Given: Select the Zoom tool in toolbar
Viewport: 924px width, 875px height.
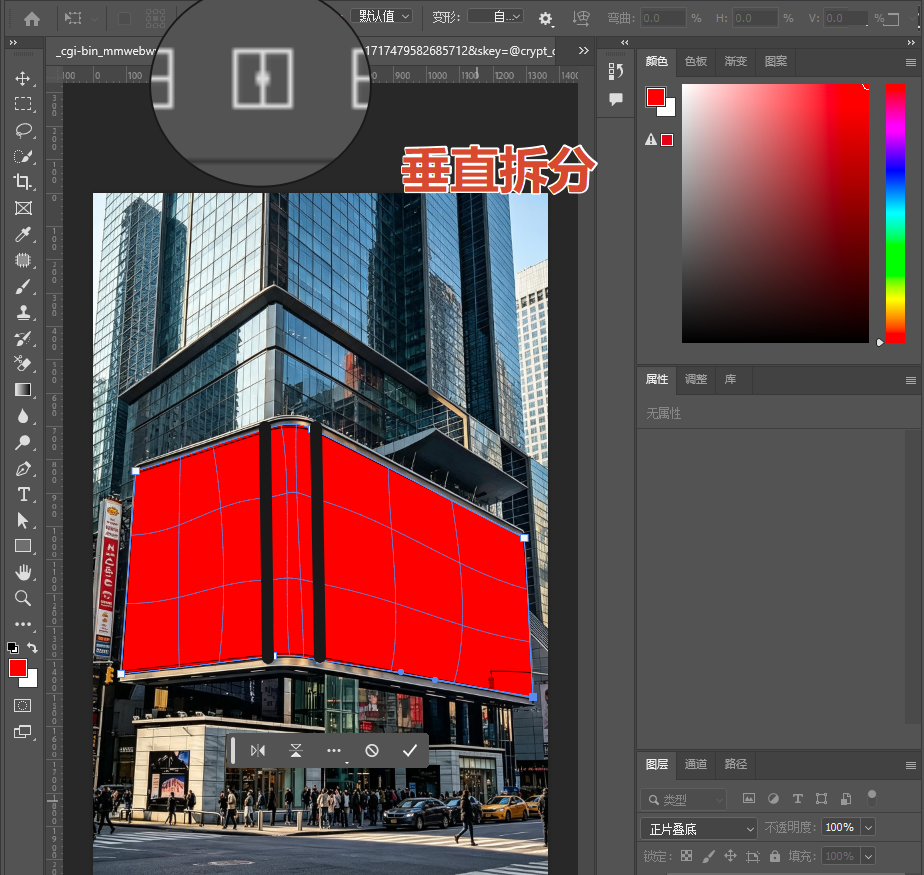Looking at the screenshot, I should click(23, 598).
